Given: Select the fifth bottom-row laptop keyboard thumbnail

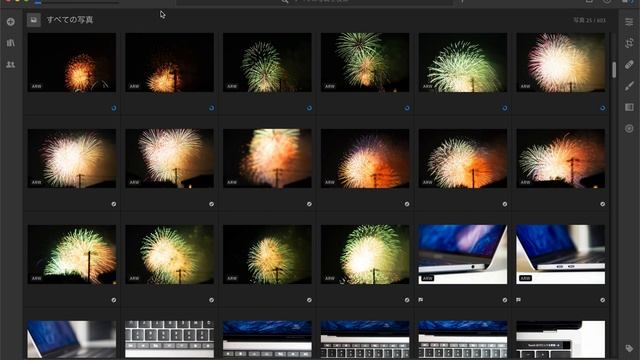Looking at the screenshot, I should point(463,340).
